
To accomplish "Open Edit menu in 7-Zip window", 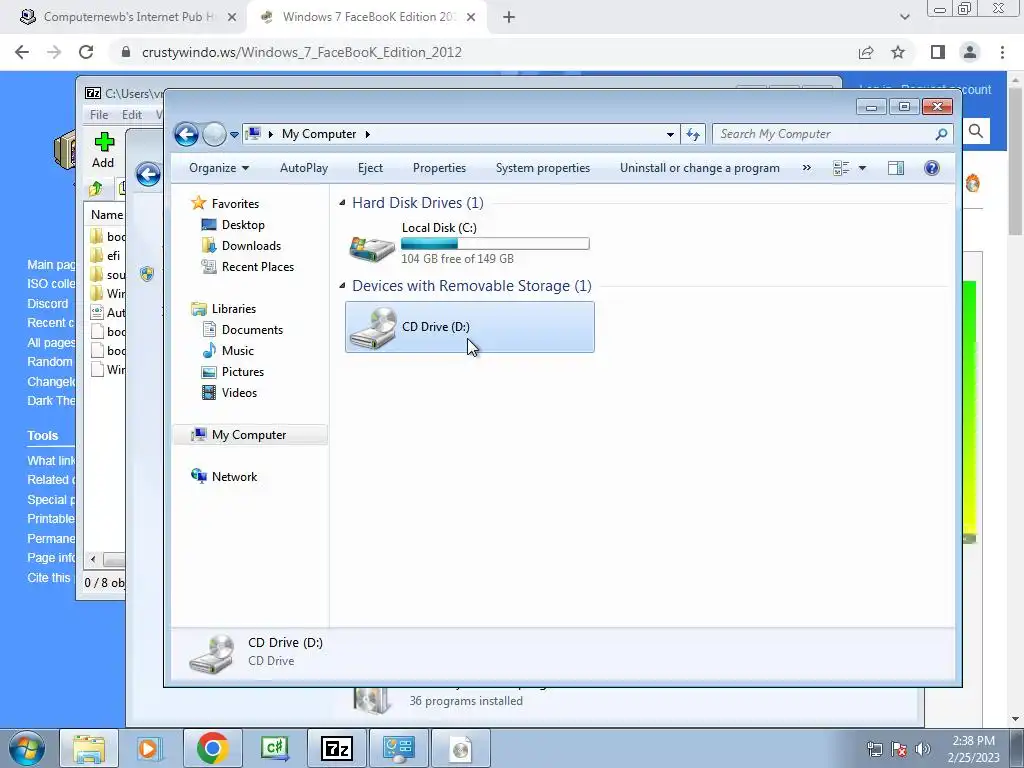I will coord(132,115).
